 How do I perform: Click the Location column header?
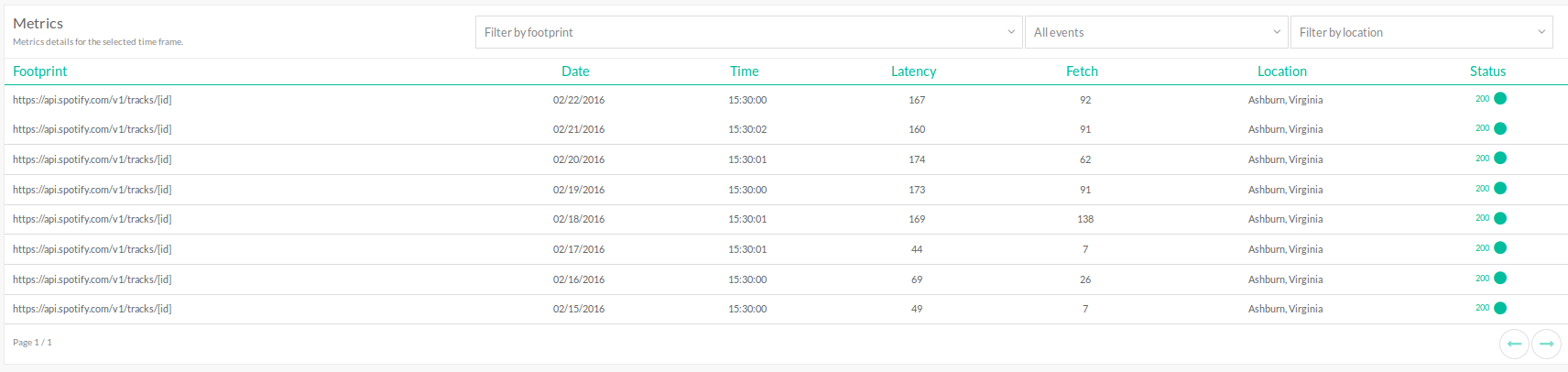pyautogui.click(x=1281, y=71)
